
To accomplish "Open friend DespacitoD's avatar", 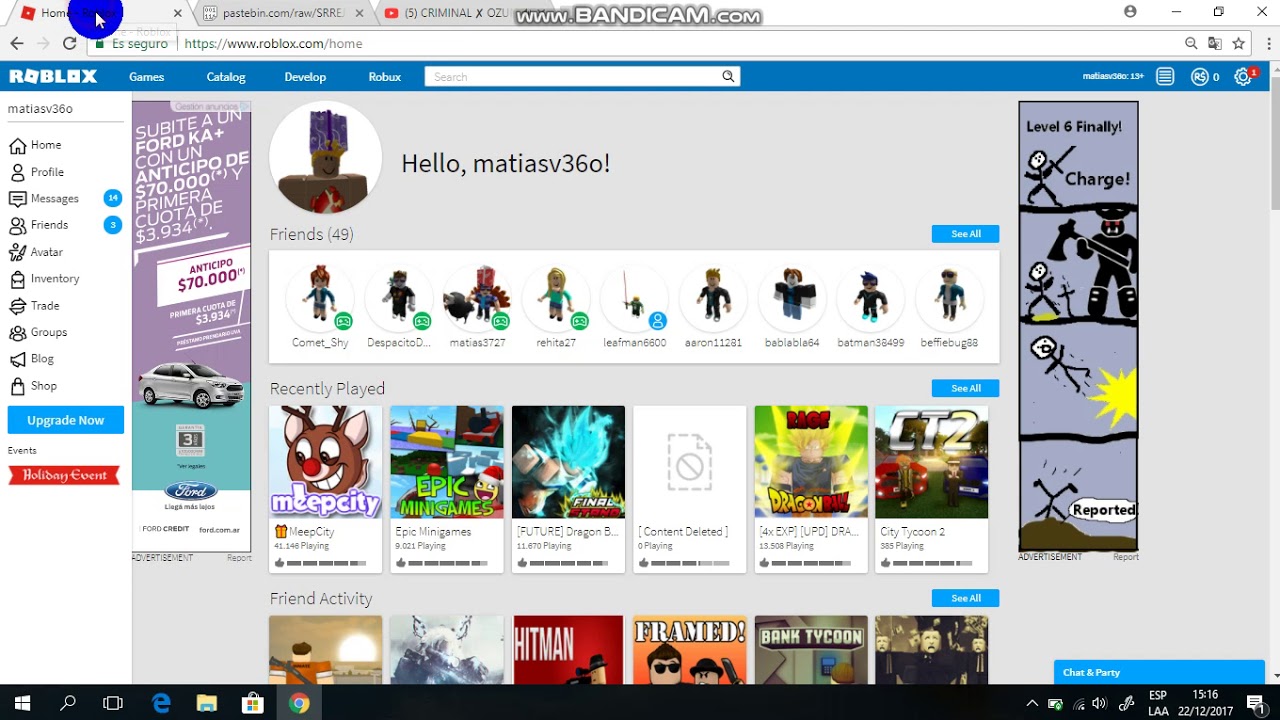I will [x=399, y=297].
